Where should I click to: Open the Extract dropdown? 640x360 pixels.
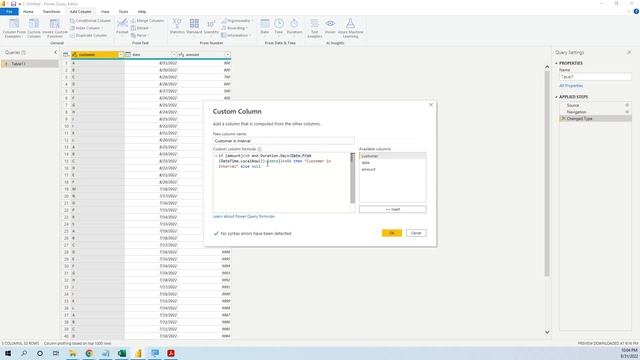141,28
